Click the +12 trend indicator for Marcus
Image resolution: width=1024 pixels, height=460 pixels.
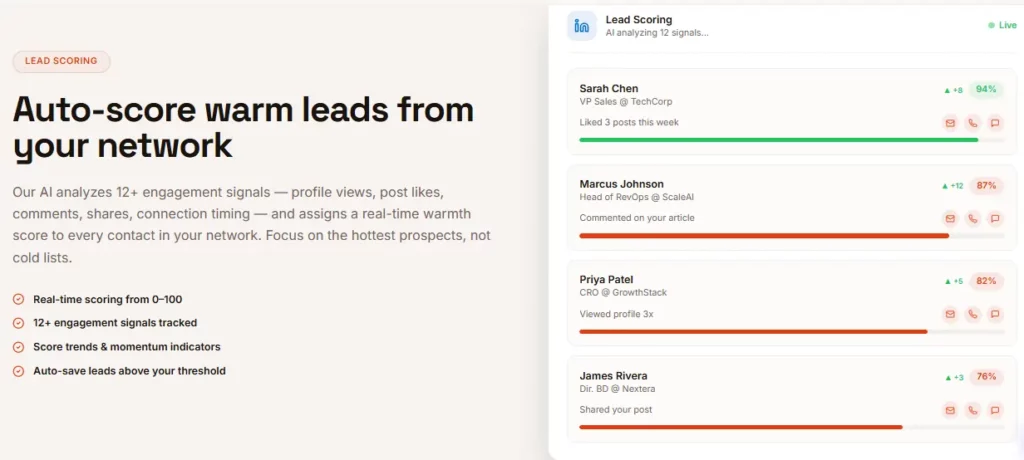click(952, 186)
